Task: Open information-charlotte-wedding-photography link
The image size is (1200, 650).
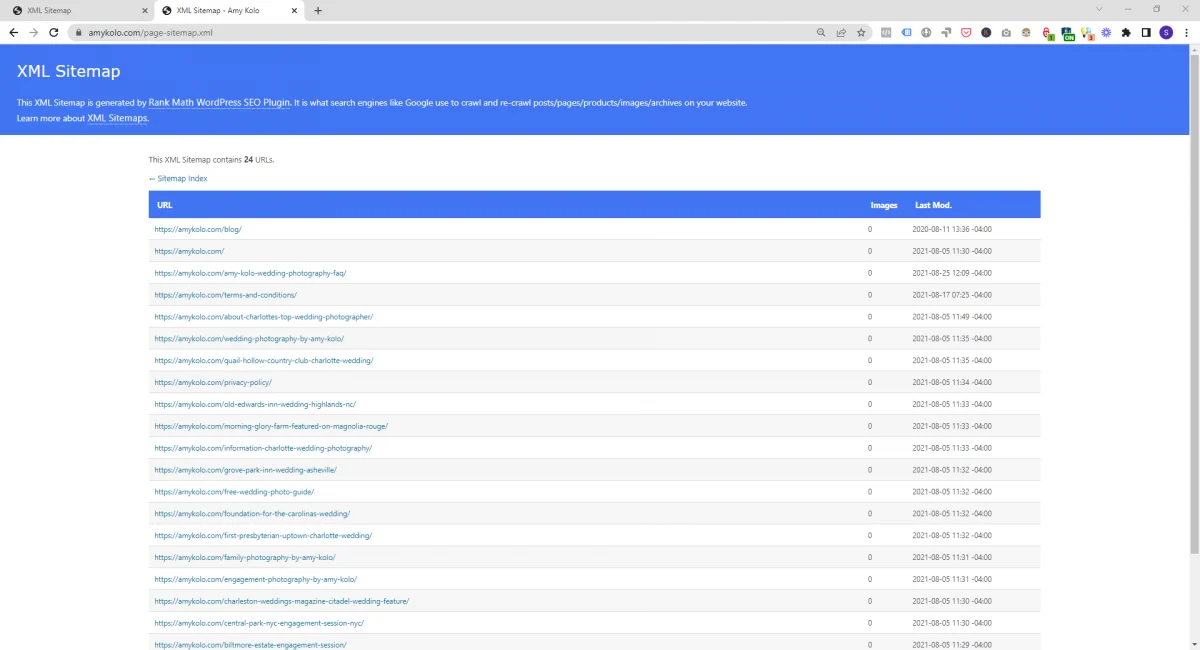Action: [263, 448]
